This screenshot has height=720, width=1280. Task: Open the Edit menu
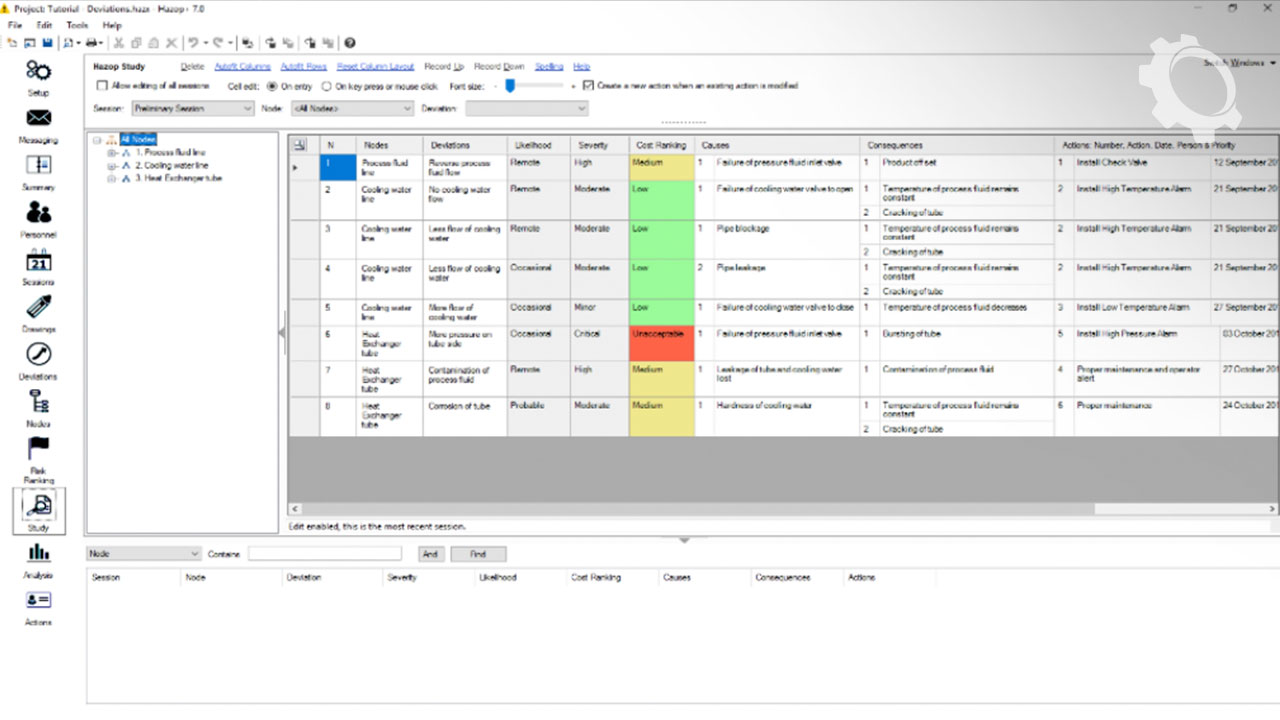[x=44, y=25]
